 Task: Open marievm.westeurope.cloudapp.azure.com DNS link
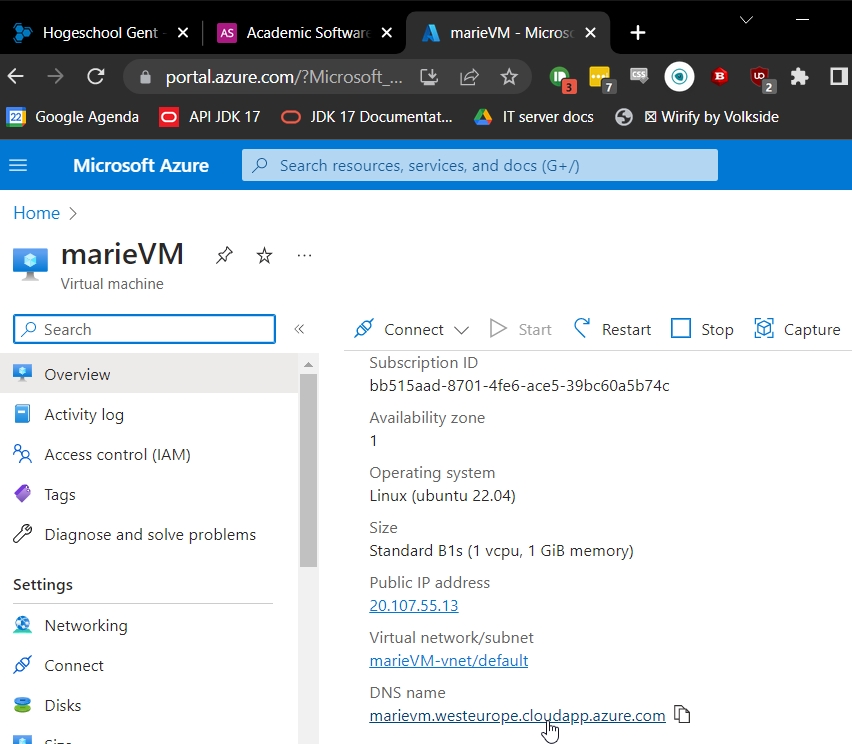coord(517,715)
